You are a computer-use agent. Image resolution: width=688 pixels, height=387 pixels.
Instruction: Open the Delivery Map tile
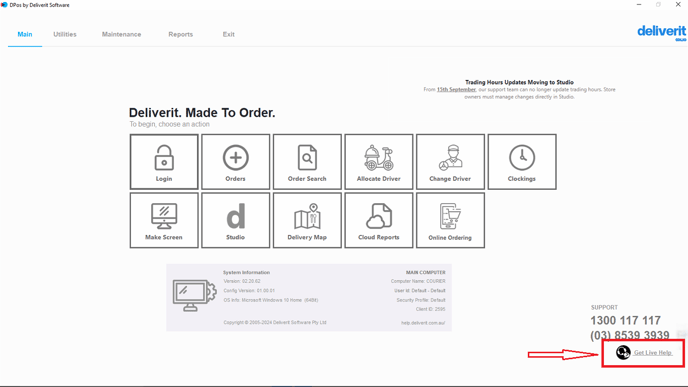point(307,220)
